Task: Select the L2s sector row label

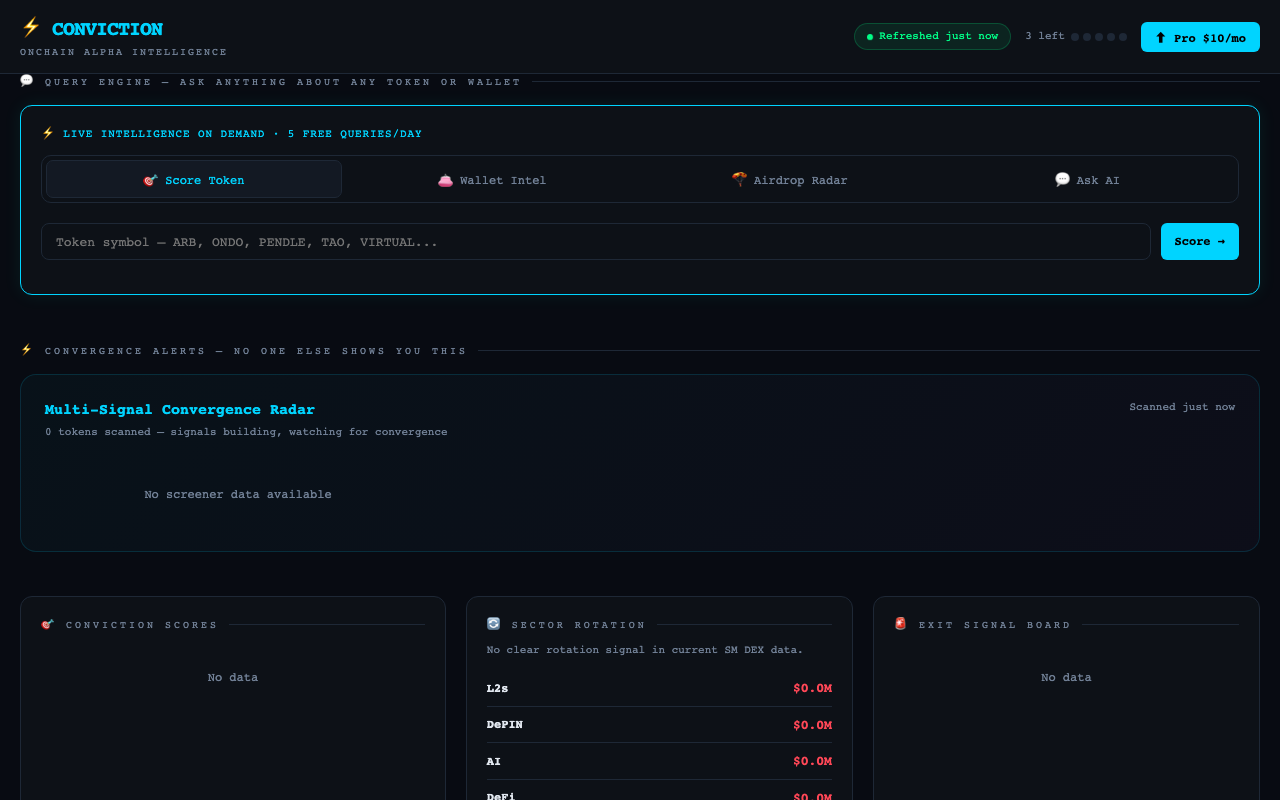Action: pyautogui.click(x=497, y=688)
